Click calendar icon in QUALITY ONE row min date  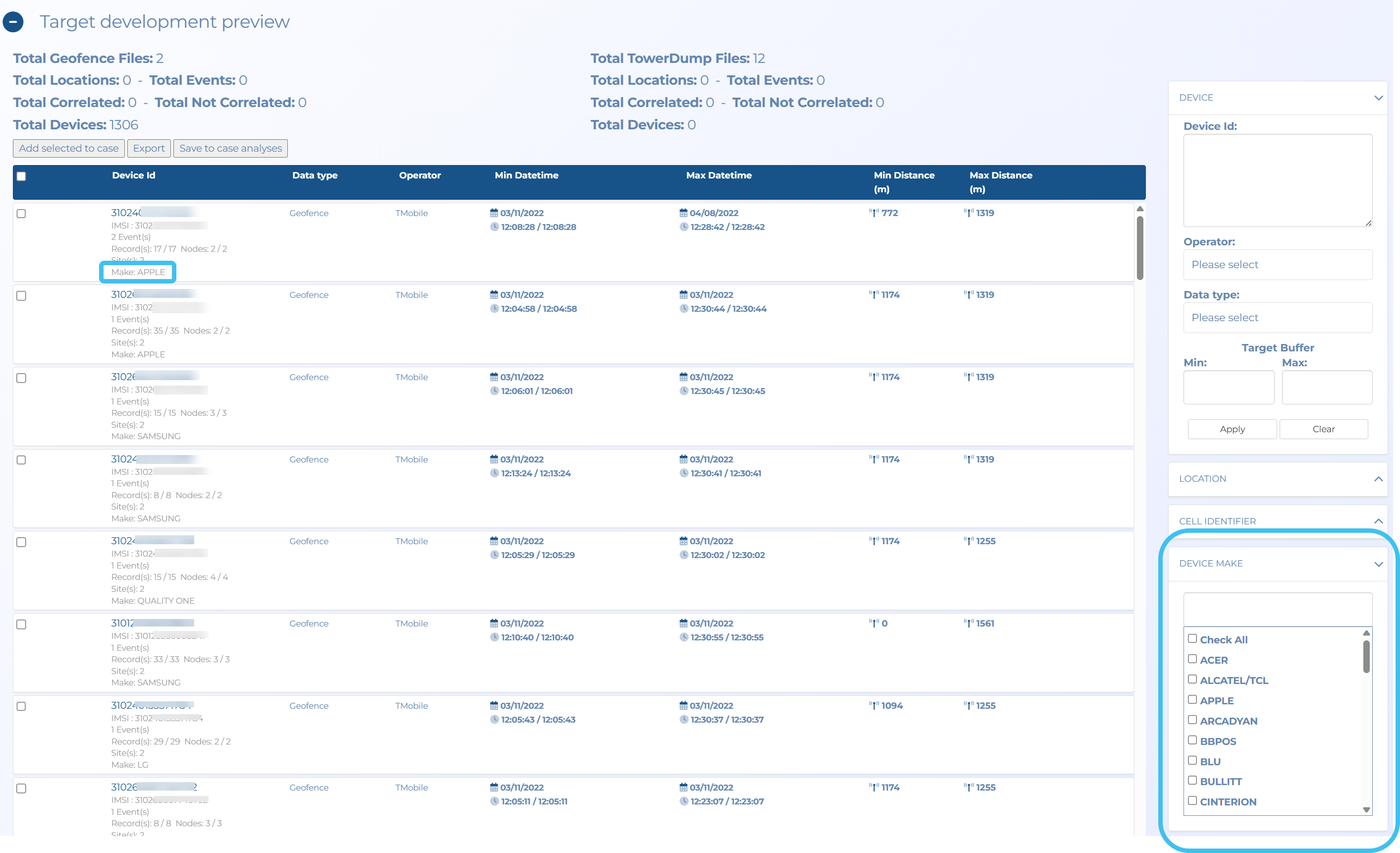494,542
